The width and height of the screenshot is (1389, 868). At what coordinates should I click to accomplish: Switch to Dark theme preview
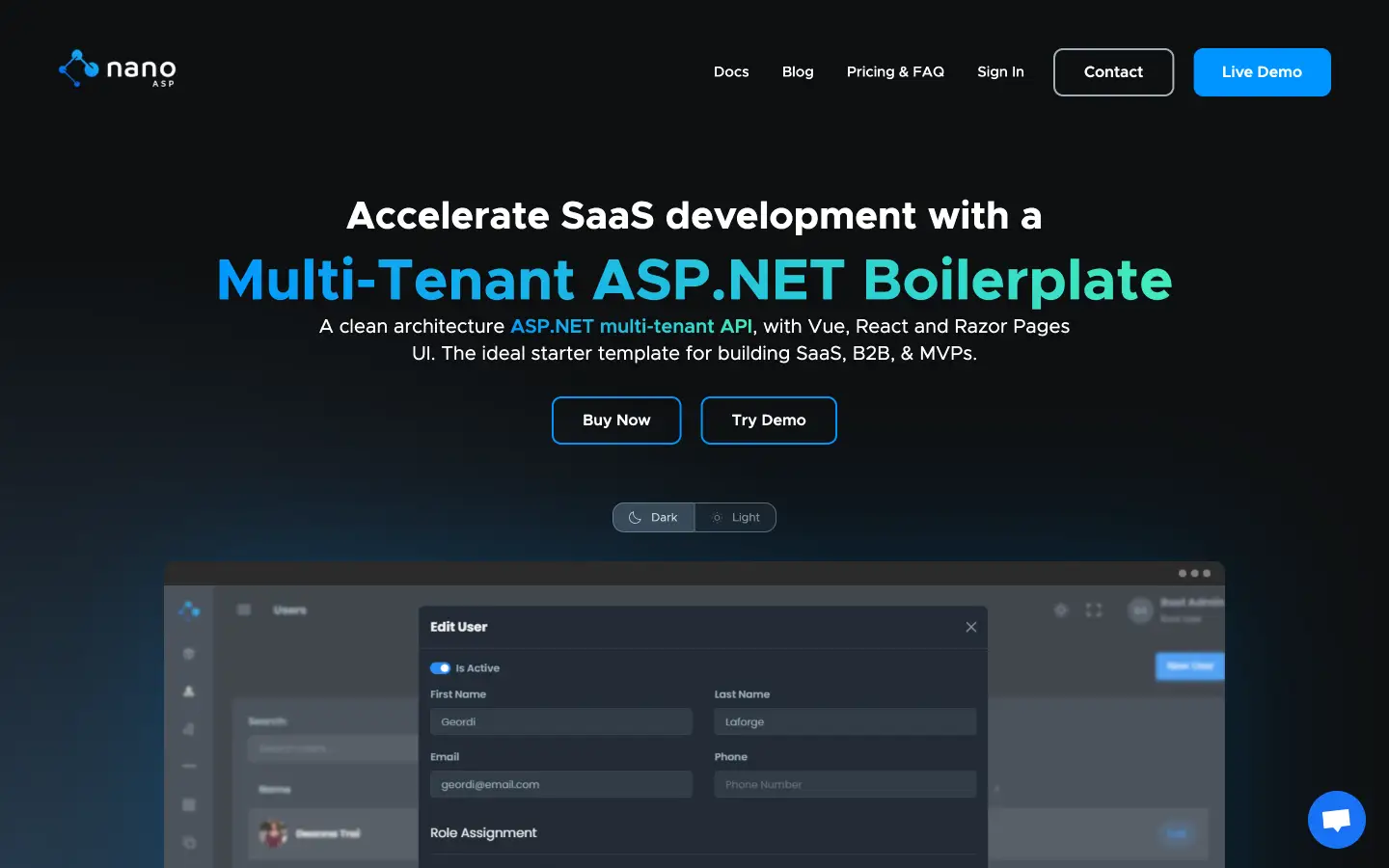654,518
